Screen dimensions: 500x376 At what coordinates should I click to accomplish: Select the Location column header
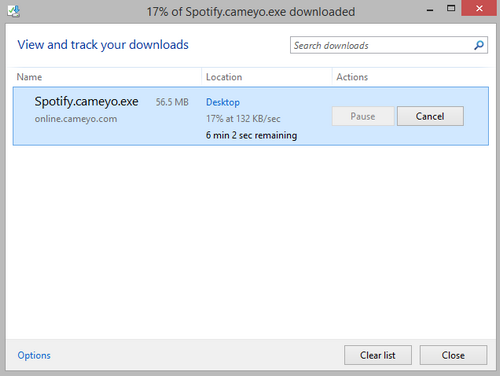pos(224,77)
